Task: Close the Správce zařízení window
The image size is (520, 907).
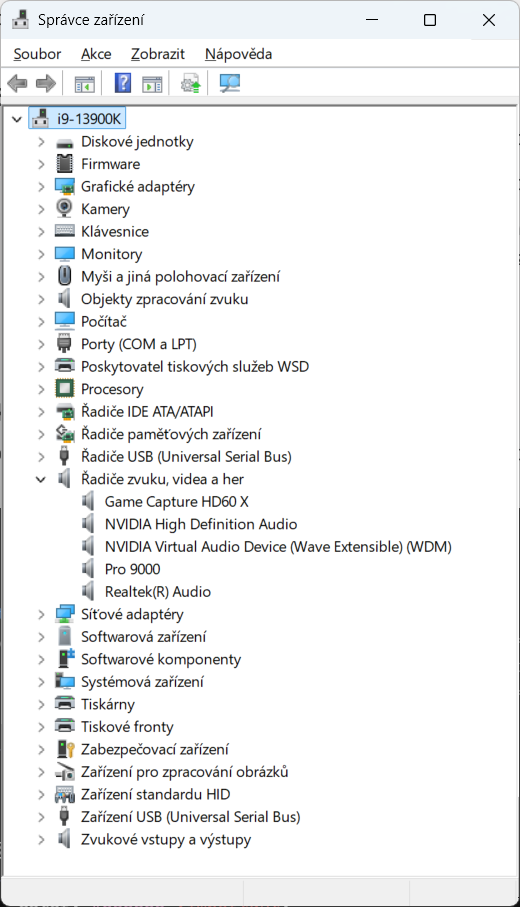Action: pyautogui.click(x=489, y=20)
